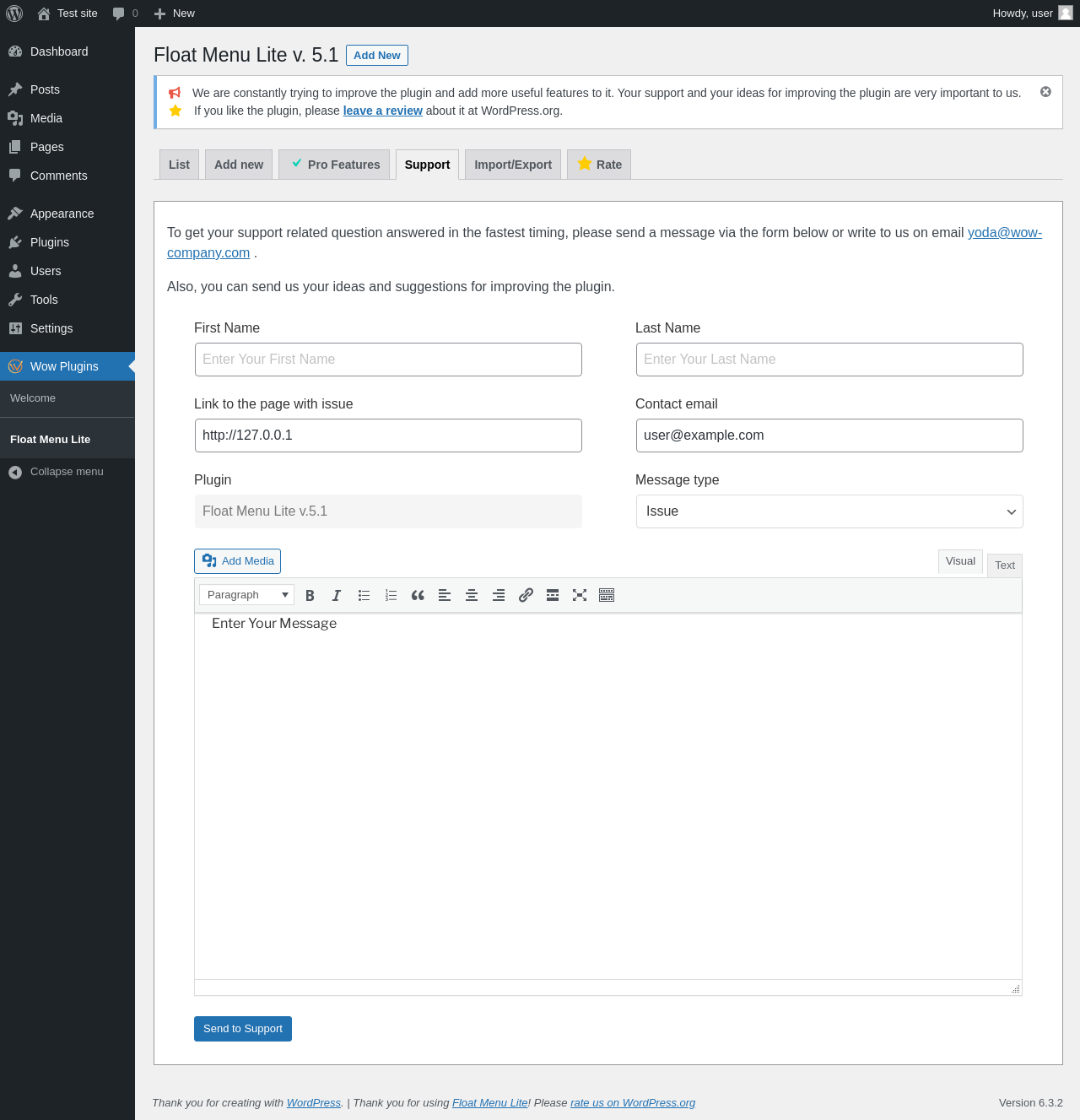Expand the Paragraph format dropdown
This screenshot has width=1080, height=1120.
246,595
